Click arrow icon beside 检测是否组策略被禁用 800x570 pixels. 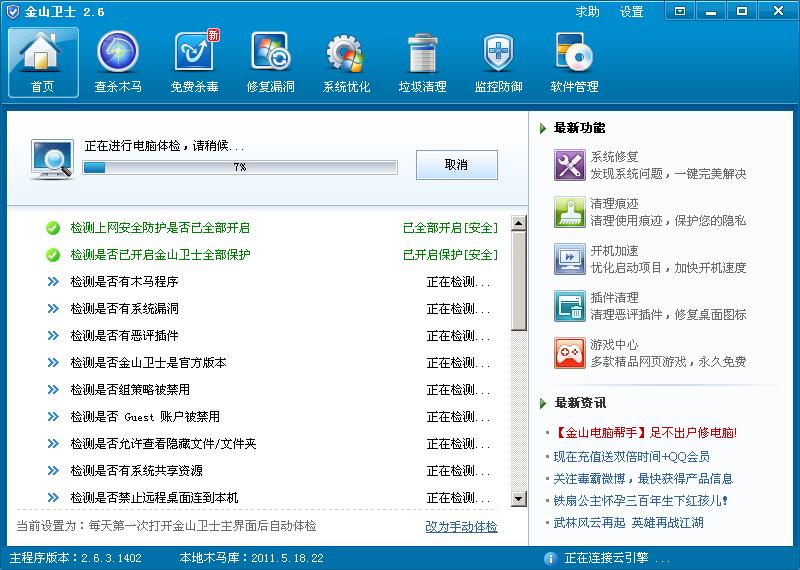(x=53, y=390)
